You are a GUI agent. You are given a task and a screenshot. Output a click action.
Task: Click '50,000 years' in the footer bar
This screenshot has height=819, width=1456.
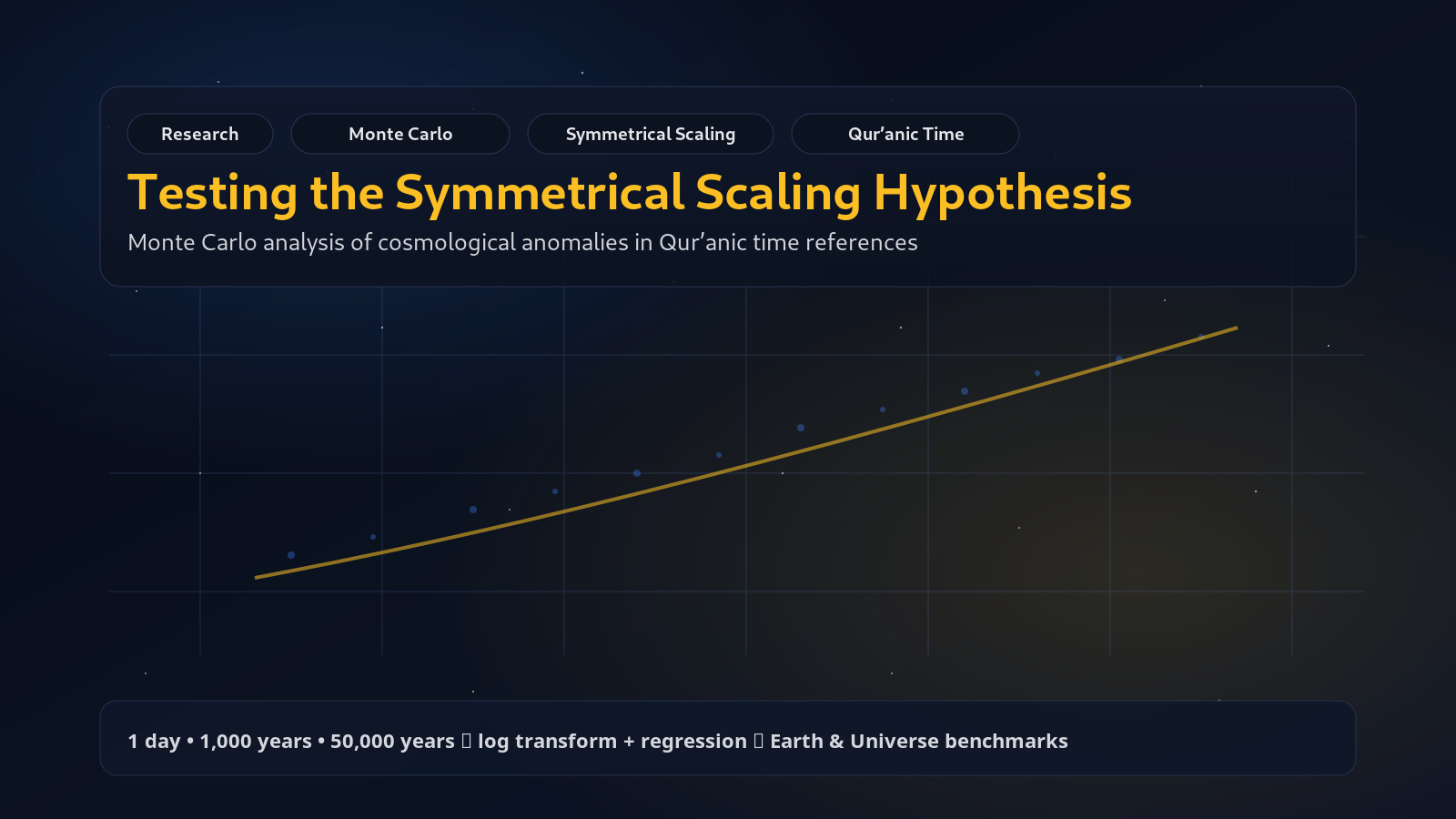(x=392, y=742)
